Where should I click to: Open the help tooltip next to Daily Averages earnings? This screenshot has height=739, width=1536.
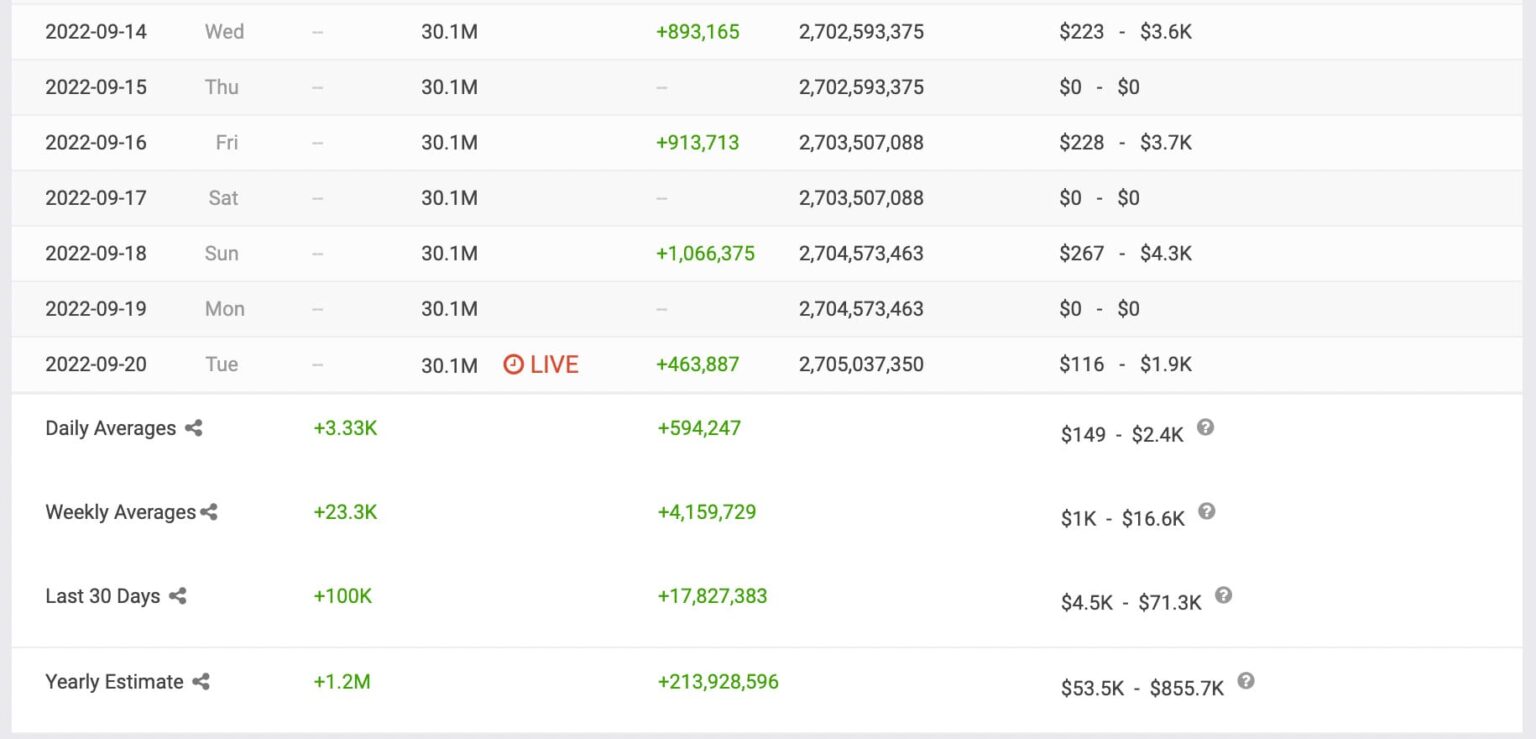[1205, 426]
